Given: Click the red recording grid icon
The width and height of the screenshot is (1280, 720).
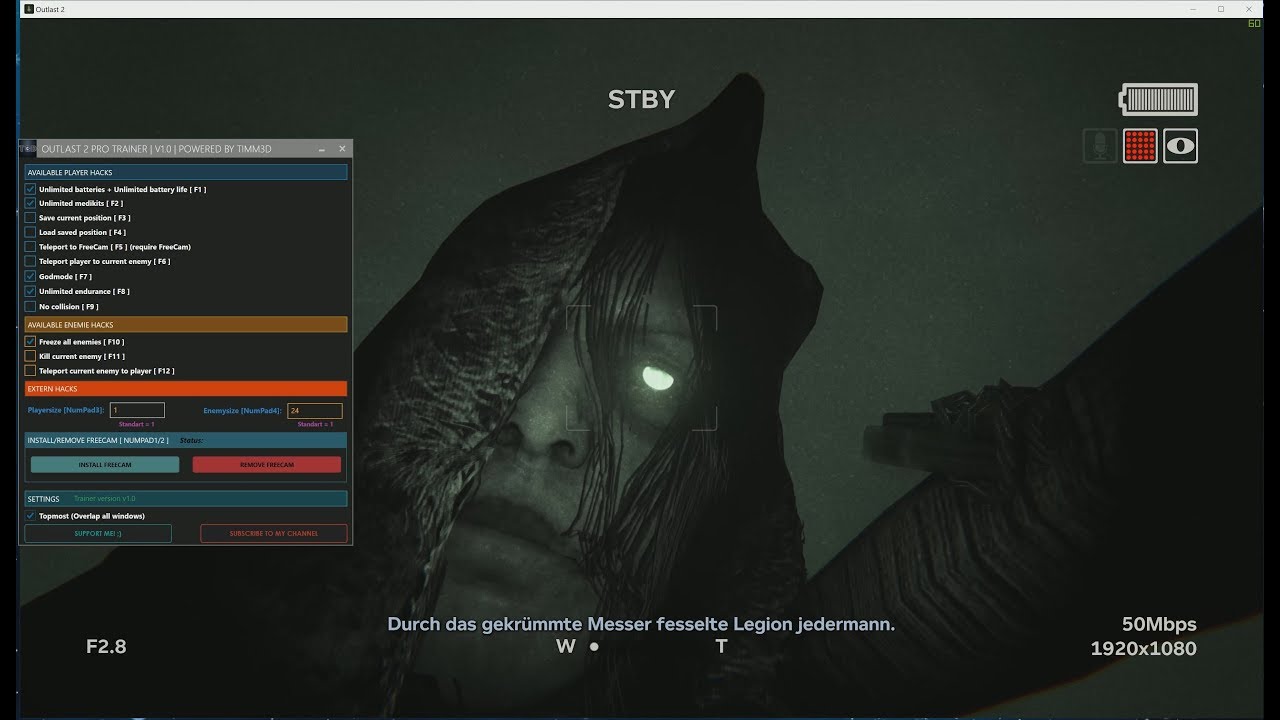Looking at the screenshot, I should coord(1140,146).
